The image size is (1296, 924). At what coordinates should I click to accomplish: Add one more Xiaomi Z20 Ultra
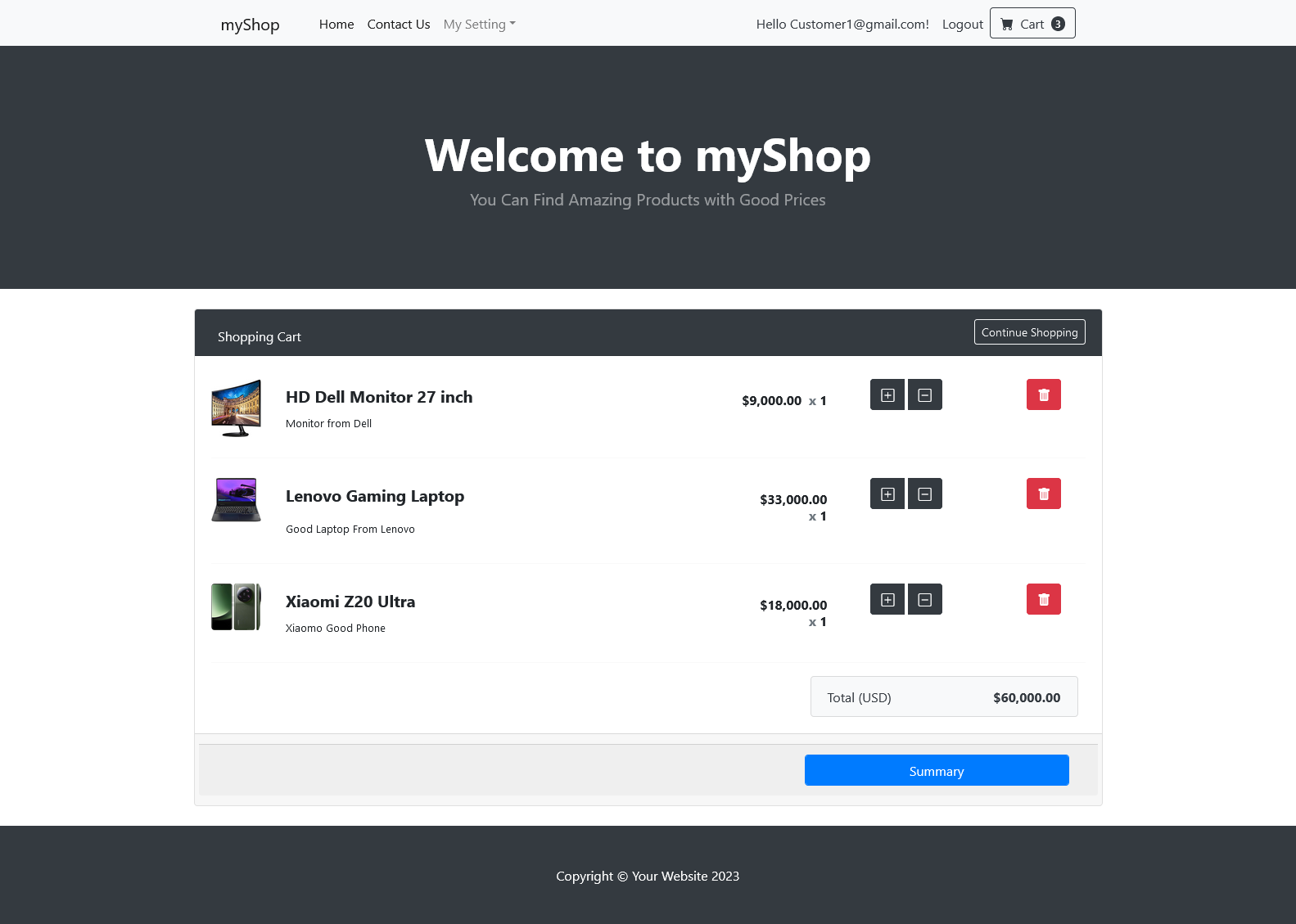(887, 600)
